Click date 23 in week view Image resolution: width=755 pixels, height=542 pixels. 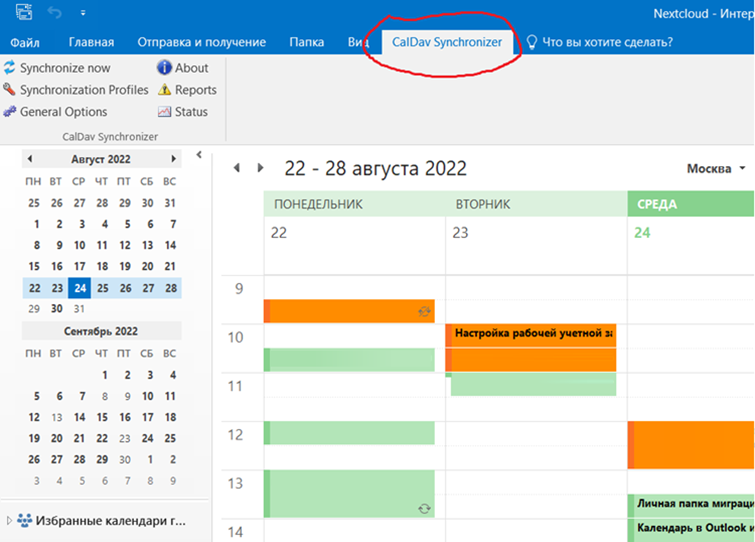coord(460,233)
